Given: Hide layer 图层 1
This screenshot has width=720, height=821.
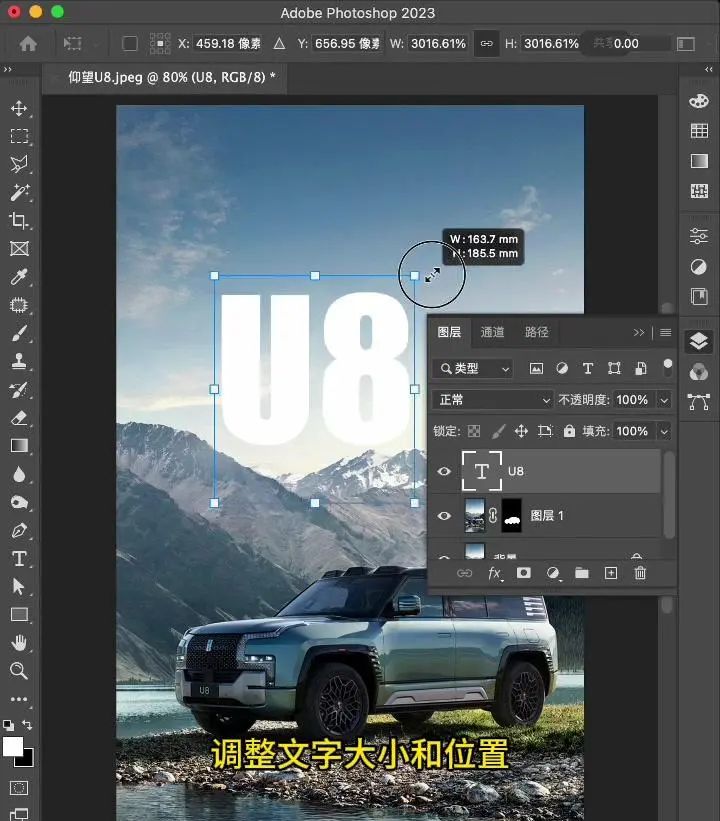Looking at the screenshot, I should point(444,516).
